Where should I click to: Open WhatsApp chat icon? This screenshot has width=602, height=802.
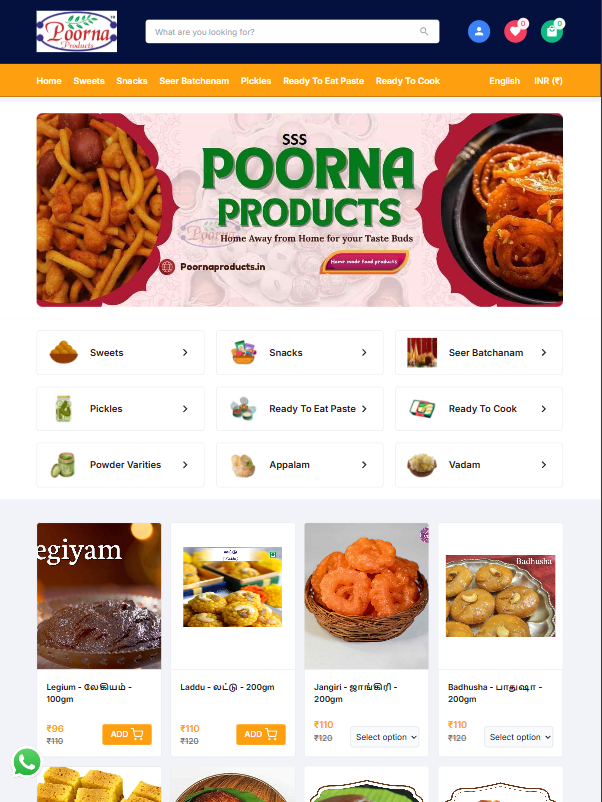point(27,763)
